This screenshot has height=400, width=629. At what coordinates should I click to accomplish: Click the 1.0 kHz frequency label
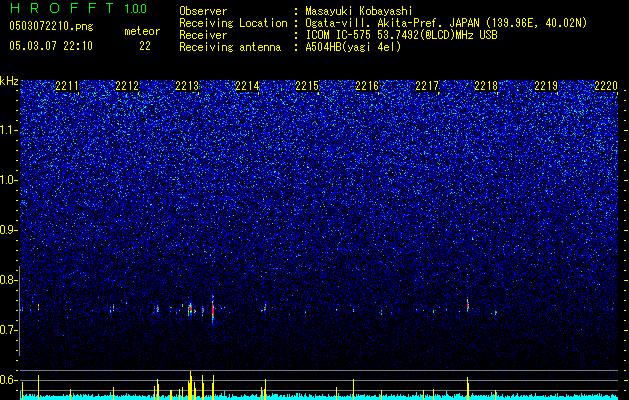8,180
